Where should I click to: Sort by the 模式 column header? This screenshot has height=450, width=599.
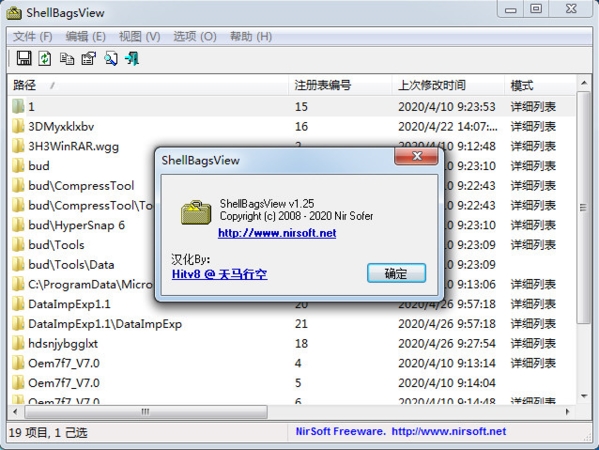pos(540,85)
